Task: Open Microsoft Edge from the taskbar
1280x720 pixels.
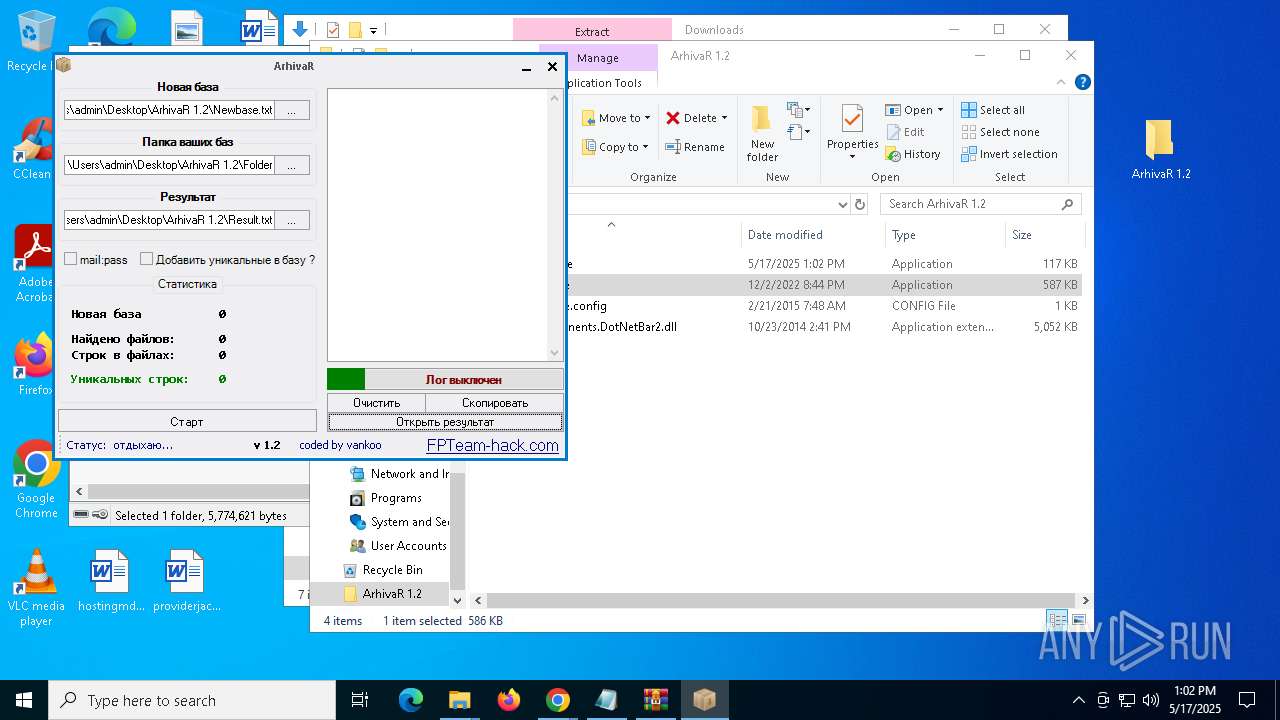Action: [x=411, y=700]
